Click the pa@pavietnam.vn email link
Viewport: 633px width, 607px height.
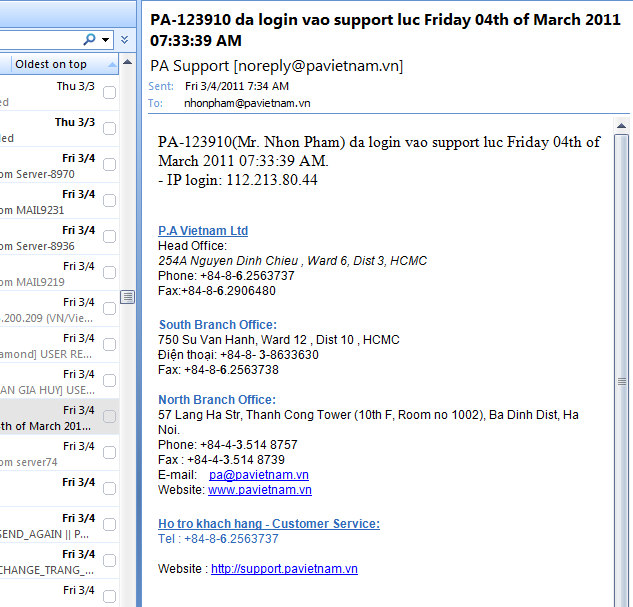click(259, 475)
